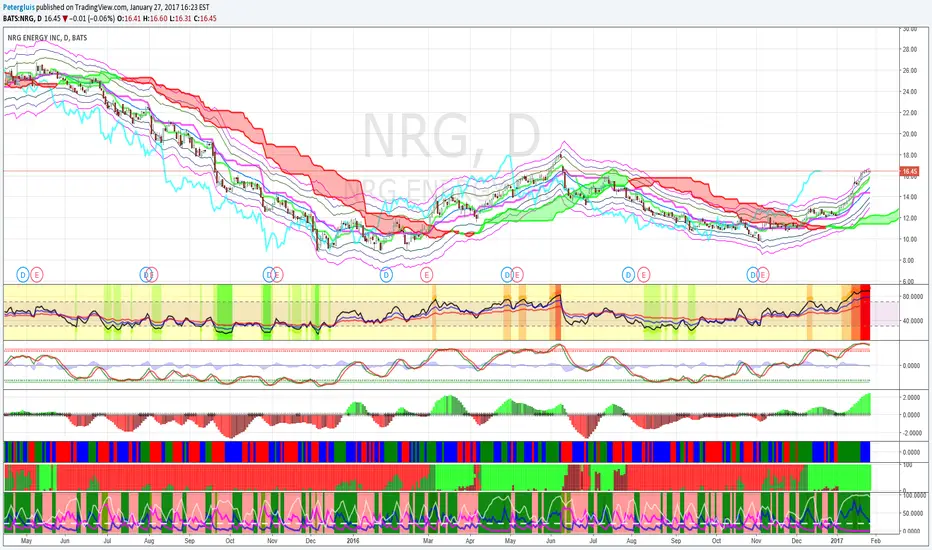Open the dividend D marker at November 2015
The image size is (932, 550).
[269, 275]
